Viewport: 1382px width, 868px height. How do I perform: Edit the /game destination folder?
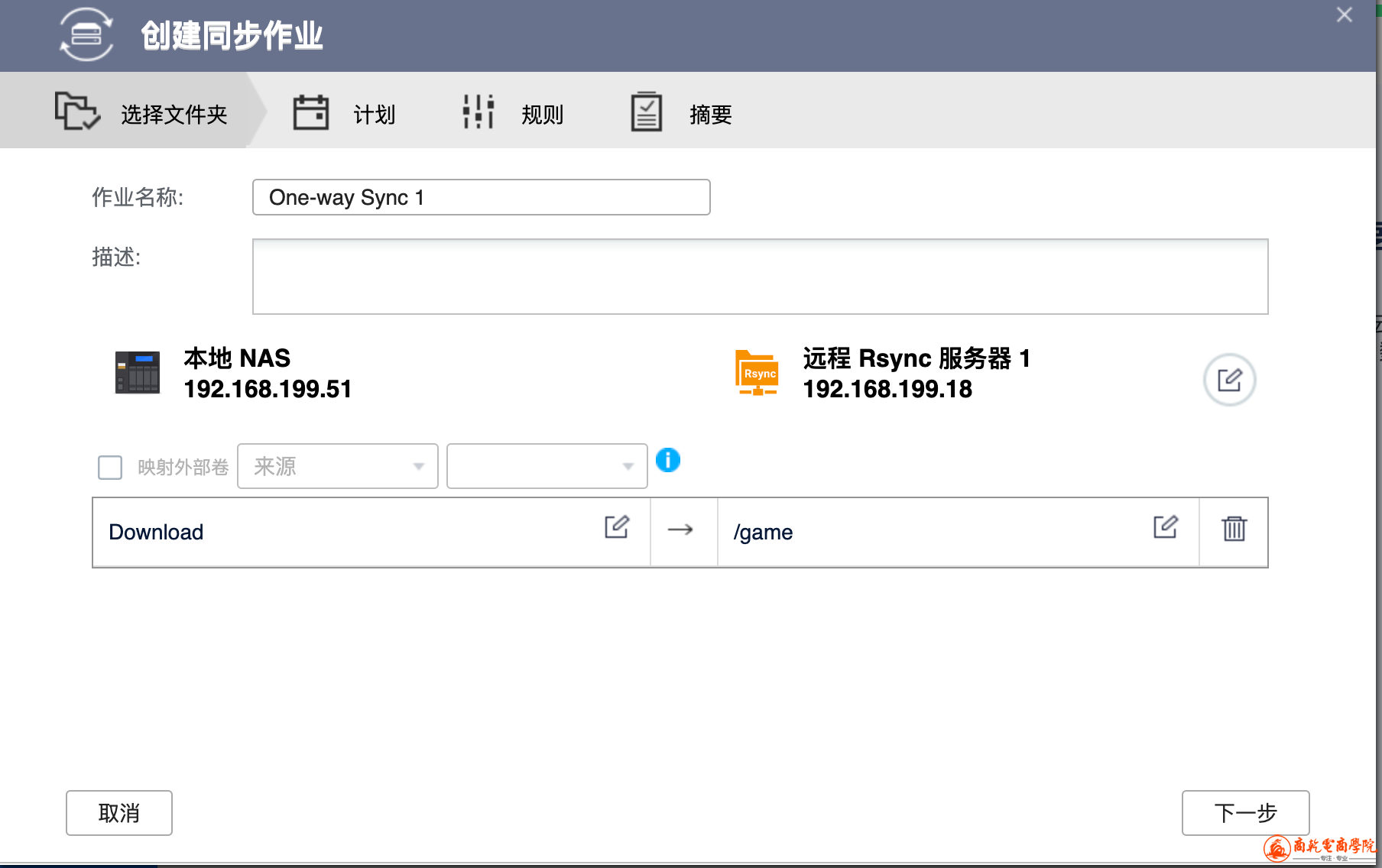tap(1166, 526)
